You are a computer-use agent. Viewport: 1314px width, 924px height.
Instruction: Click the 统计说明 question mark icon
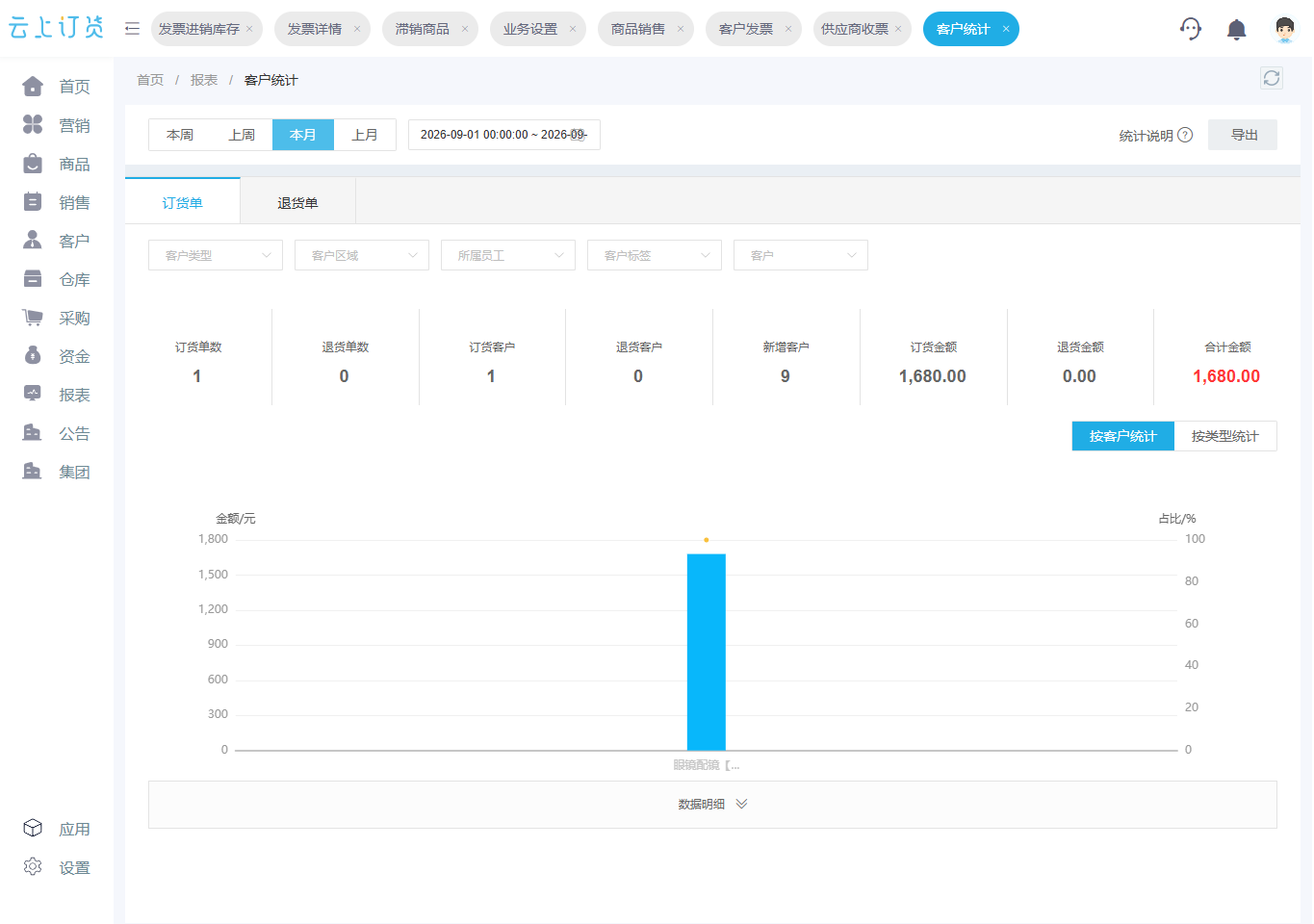pos(1185,135)
